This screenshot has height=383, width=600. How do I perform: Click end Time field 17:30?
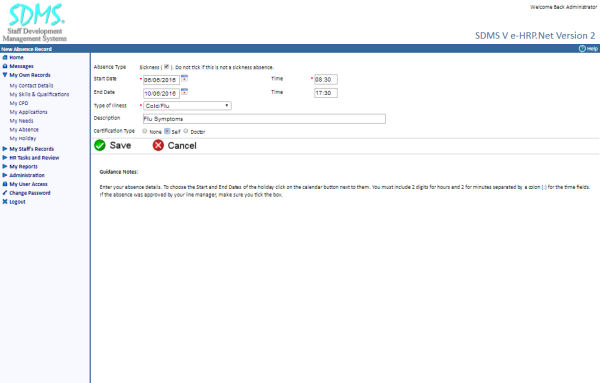(326, 93)
